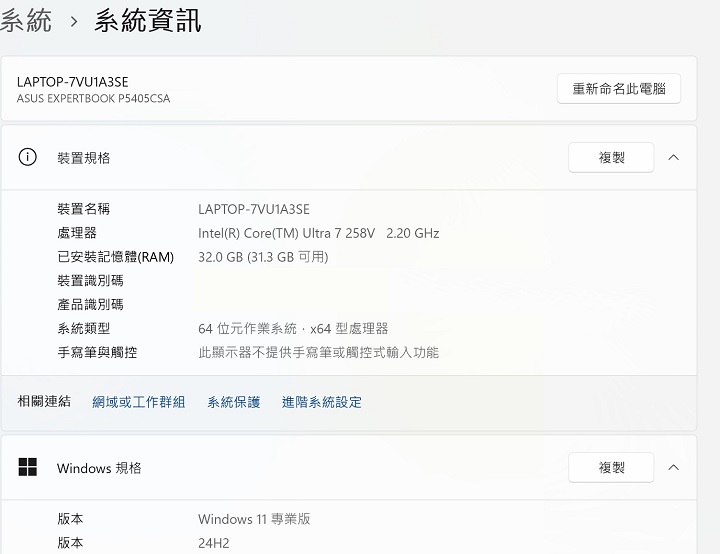Viewport: 720px width, 554px height.
Task: Click the 產品識別碼 label
Action: pos(90,305)
